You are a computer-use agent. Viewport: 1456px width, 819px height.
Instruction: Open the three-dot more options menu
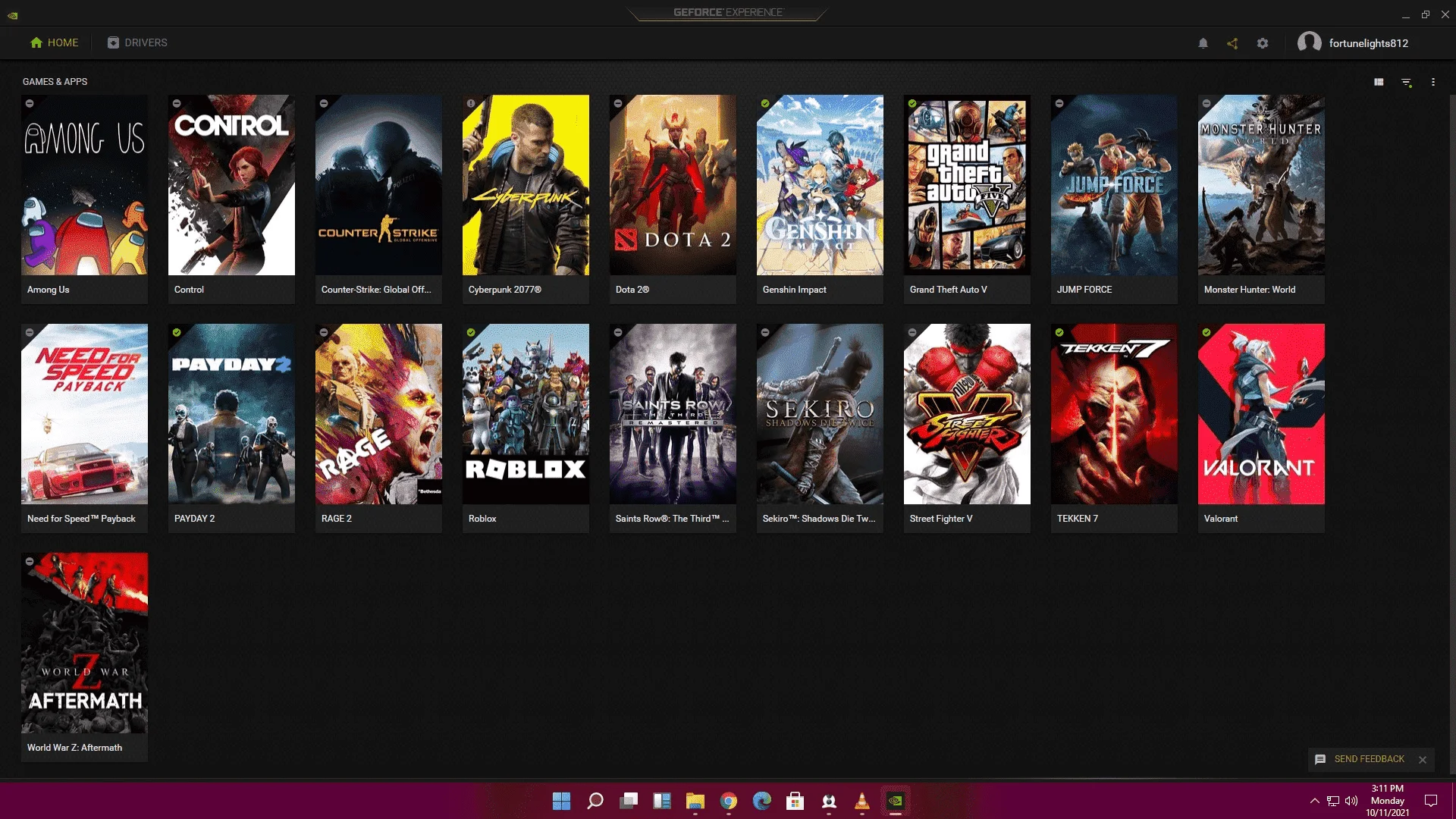1433,82
